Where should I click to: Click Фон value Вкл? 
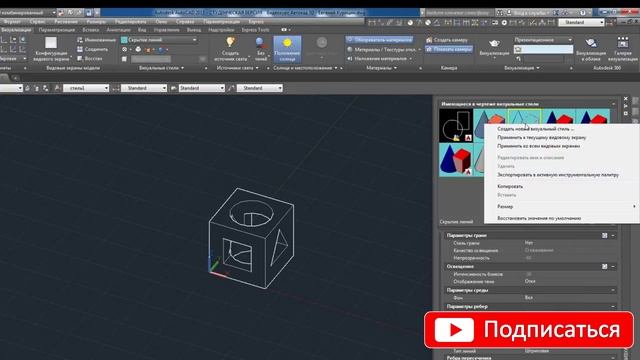[529, 298]
